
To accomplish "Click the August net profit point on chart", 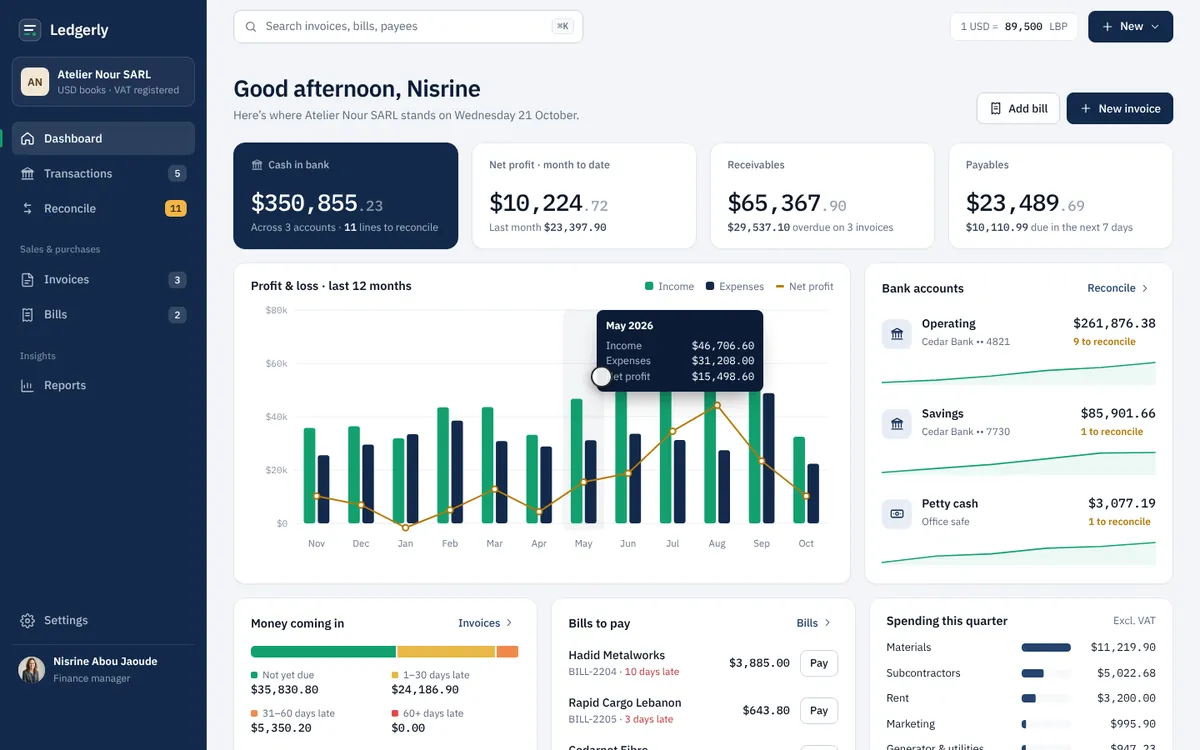I will 717,406.
